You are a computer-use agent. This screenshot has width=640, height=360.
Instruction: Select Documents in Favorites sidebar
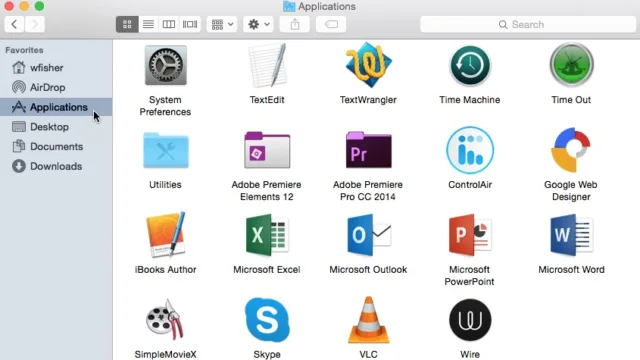coord(56,147)
